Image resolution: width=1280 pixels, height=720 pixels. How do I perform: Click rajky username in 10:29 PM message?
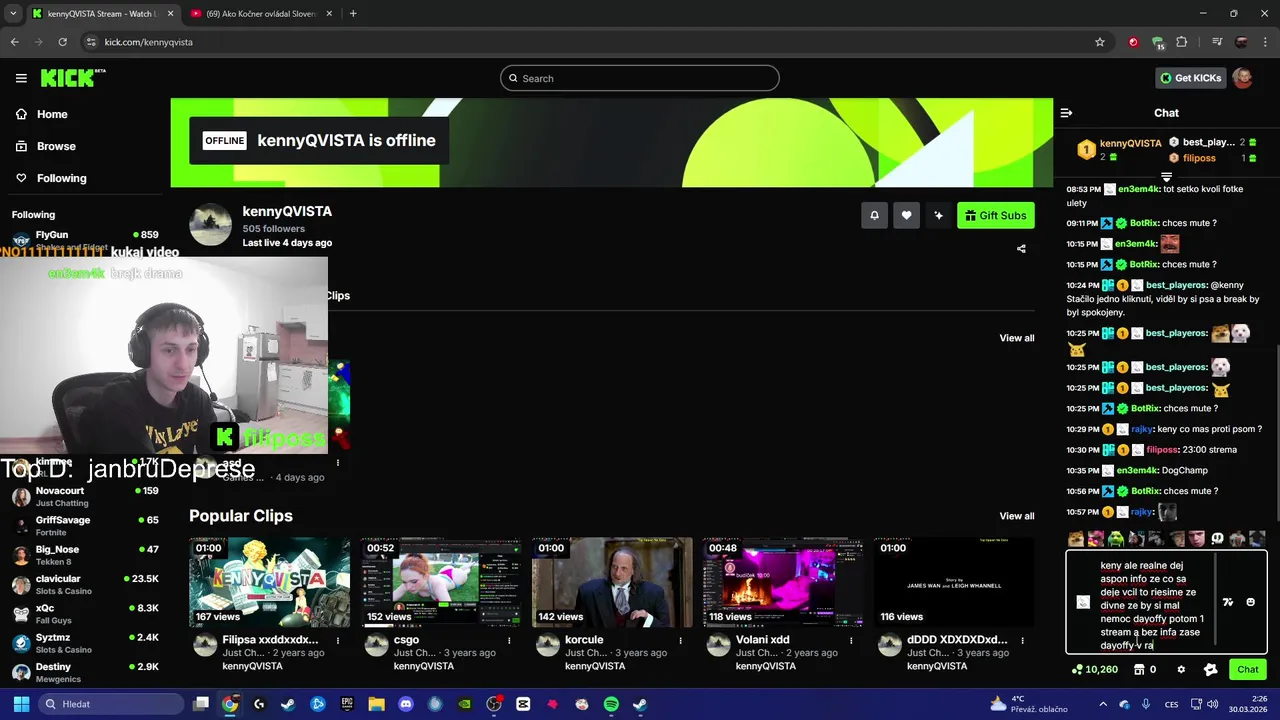pyautogui.click(x=1142, y=429)
